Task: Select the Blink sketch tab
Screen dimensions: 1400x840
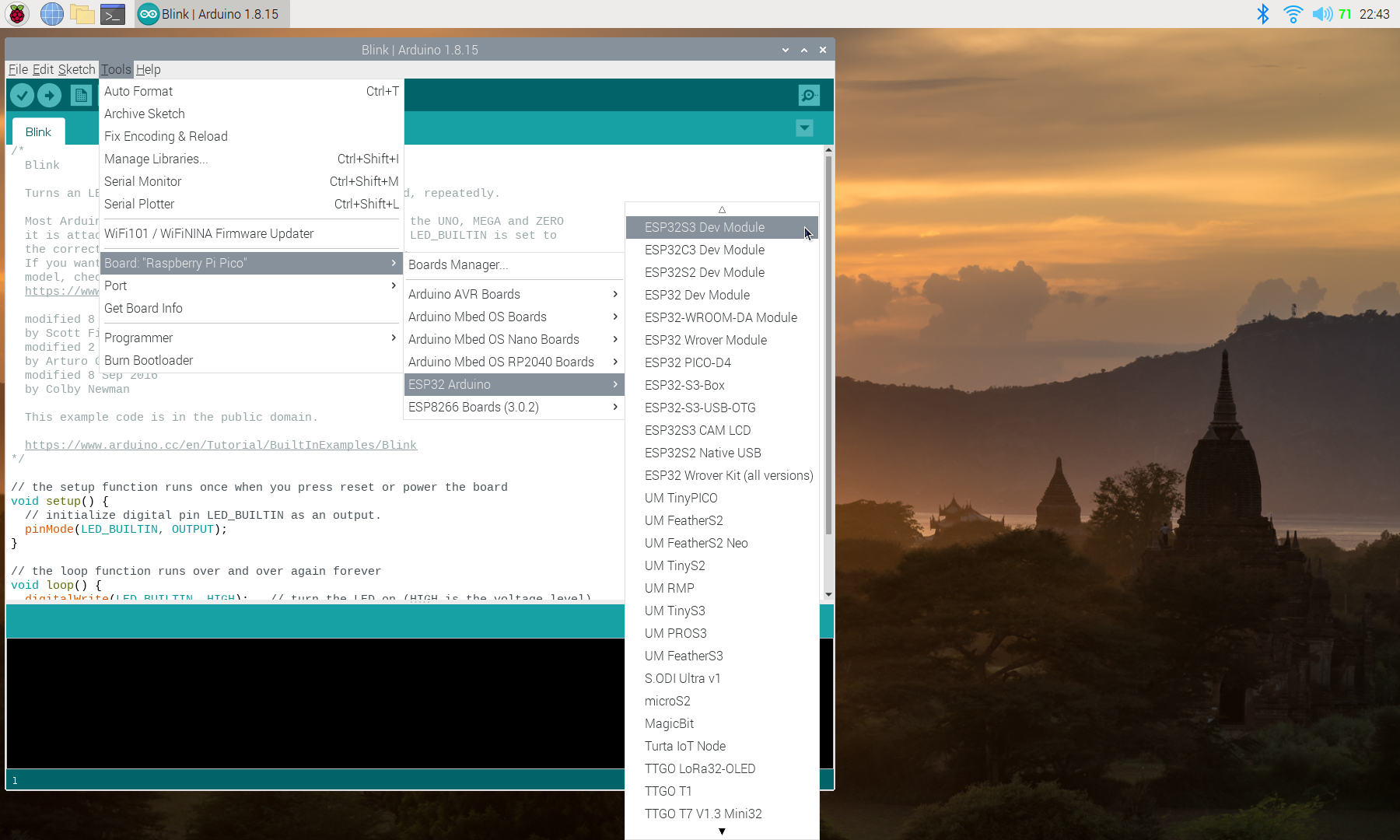Action: (x=38, y=131)
